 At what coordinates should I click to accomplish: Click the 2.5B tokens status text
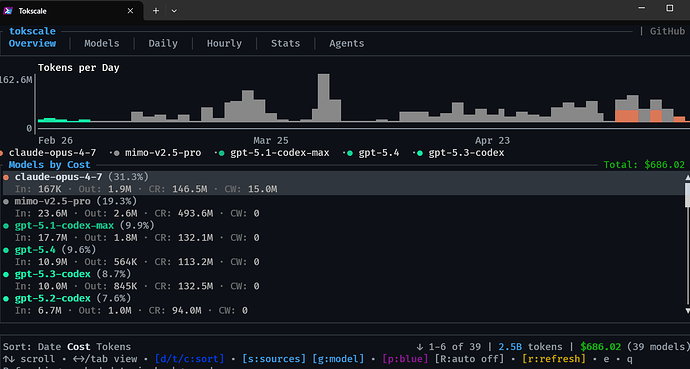(530, 347)
